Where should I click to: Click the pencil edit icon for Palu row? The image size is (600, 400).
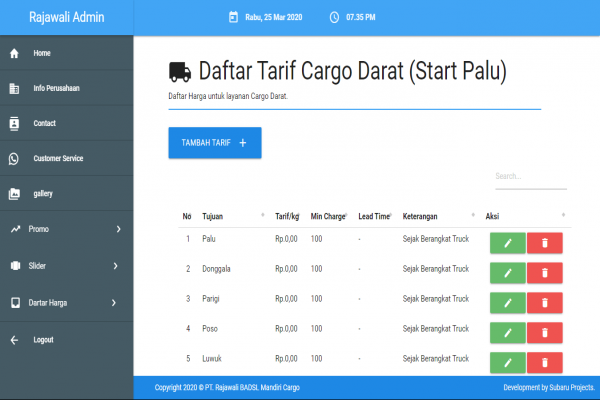(507, 243)
